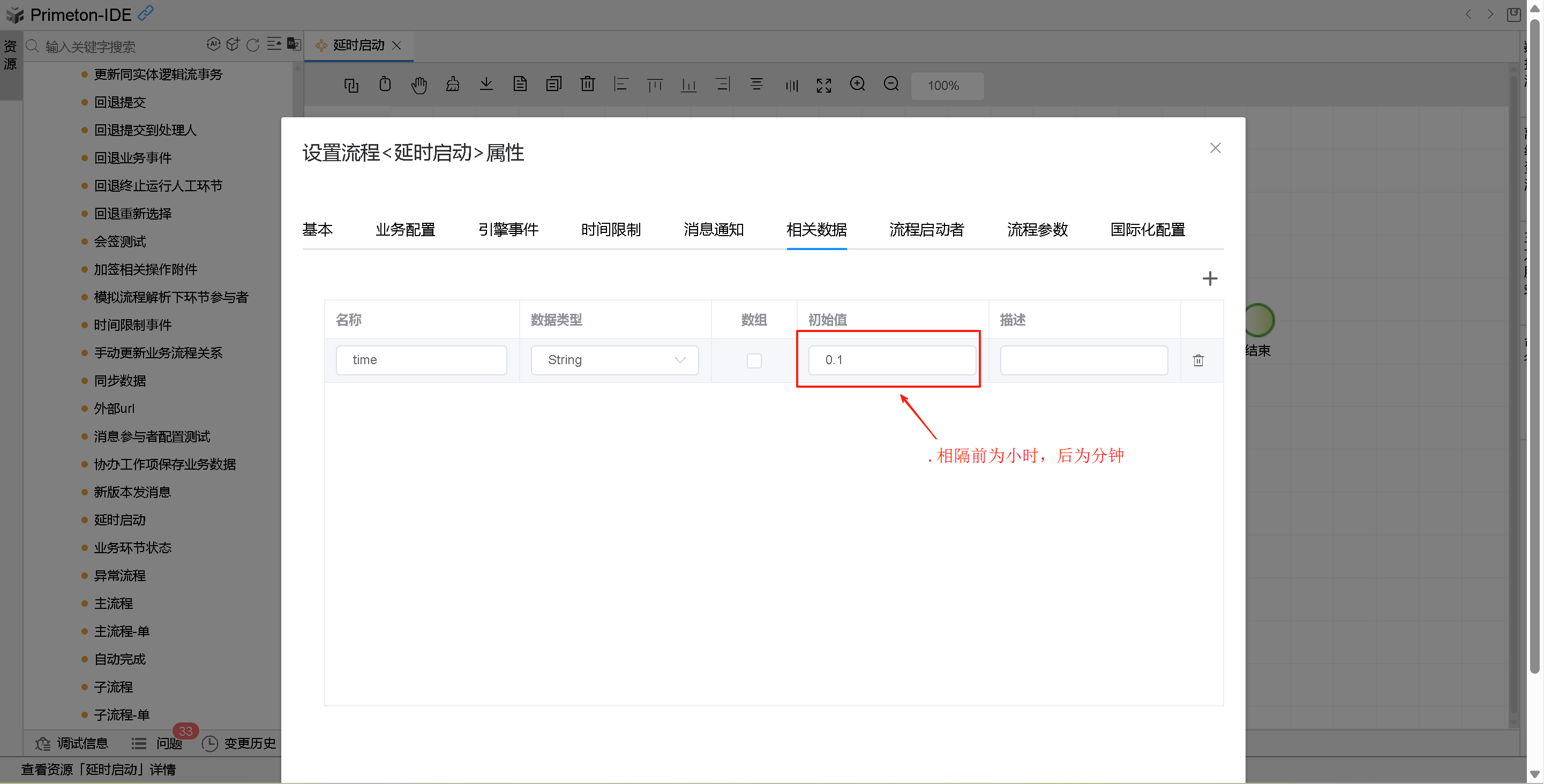1544x784 pixels.
Task: Click the toolbar trash delete icon
Action: point(587,85)
